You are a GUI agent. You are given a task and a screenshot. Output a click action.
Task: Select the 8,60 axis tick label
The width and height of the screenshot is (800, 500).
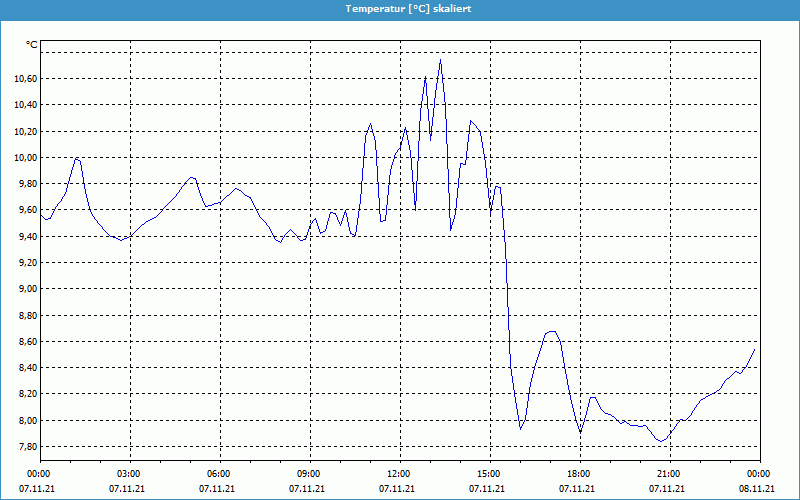(28, 341)
